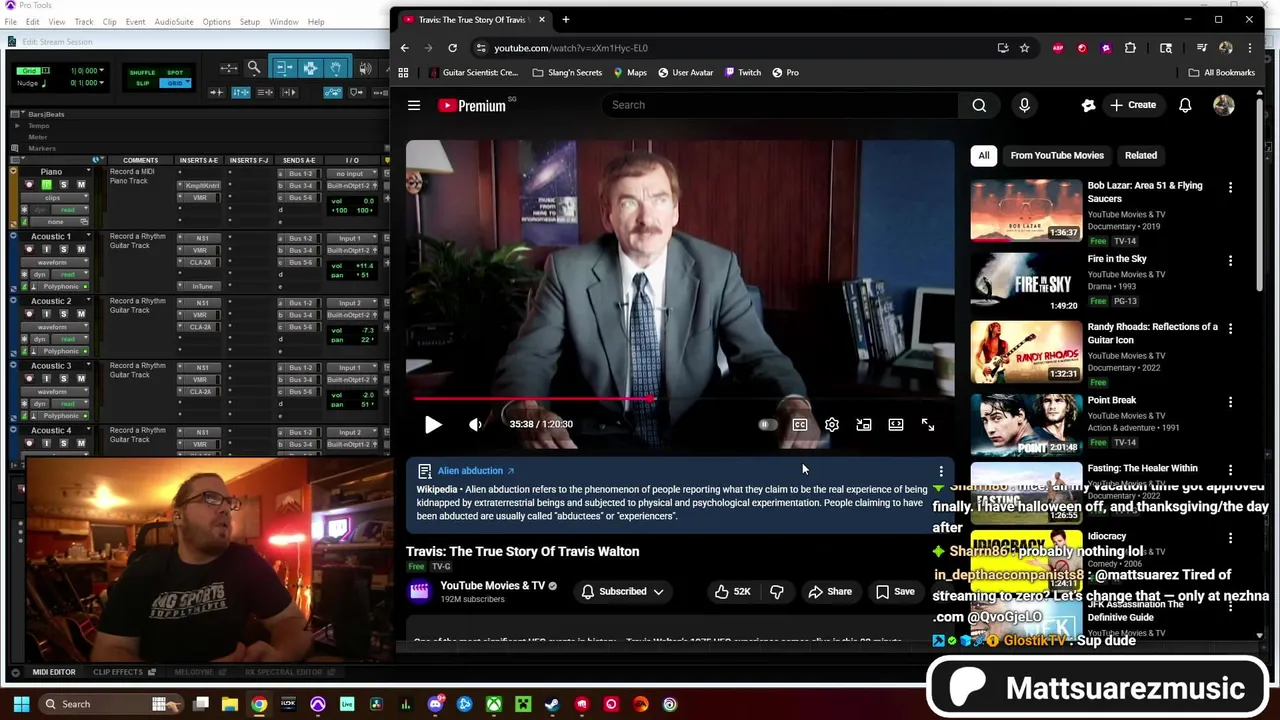Open the Windows Start menu
The width and height of the screenshot is (1280, 720).
click(x=21, y=704)
